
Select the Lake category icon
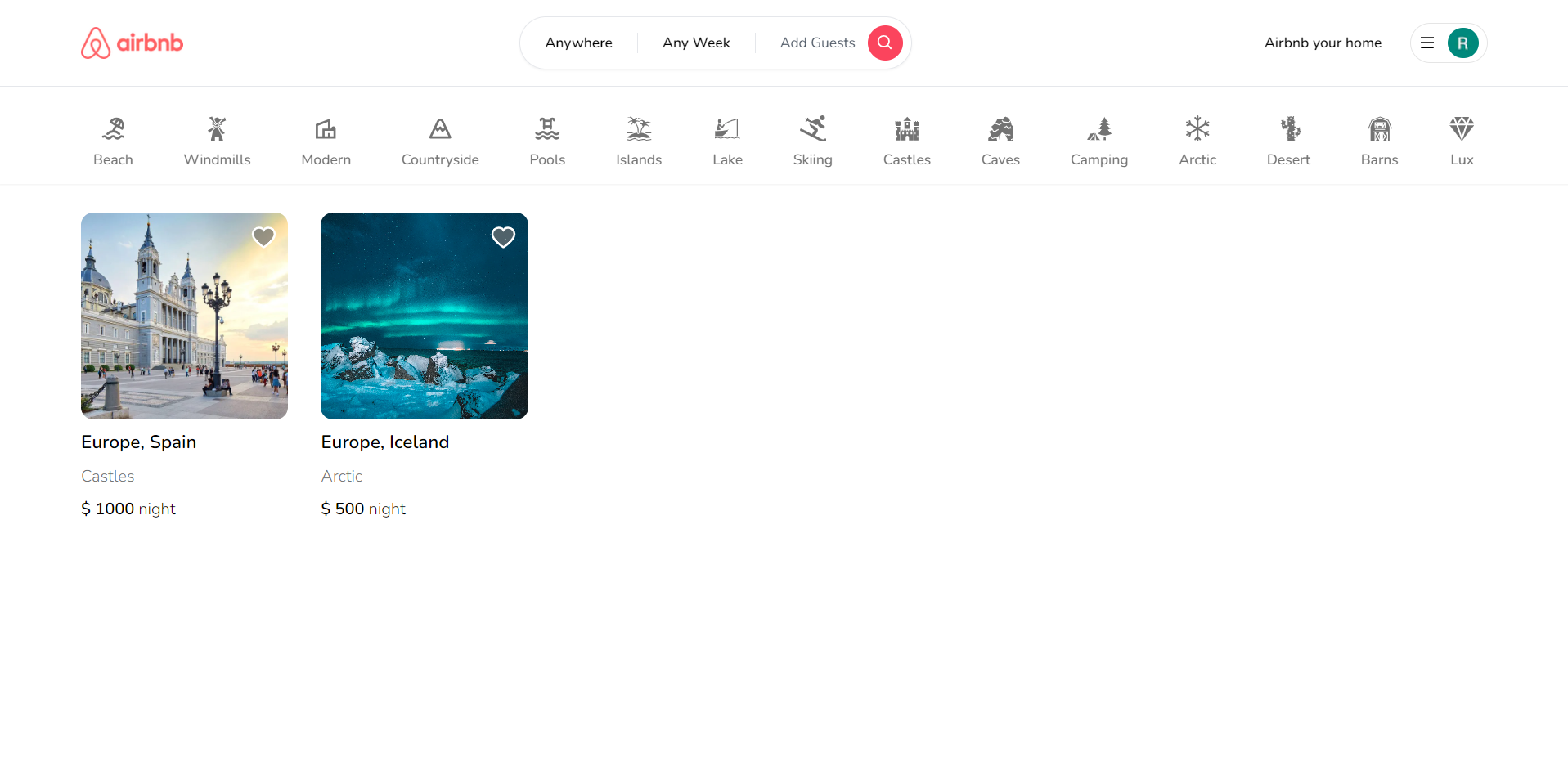(x=727, y=128)
